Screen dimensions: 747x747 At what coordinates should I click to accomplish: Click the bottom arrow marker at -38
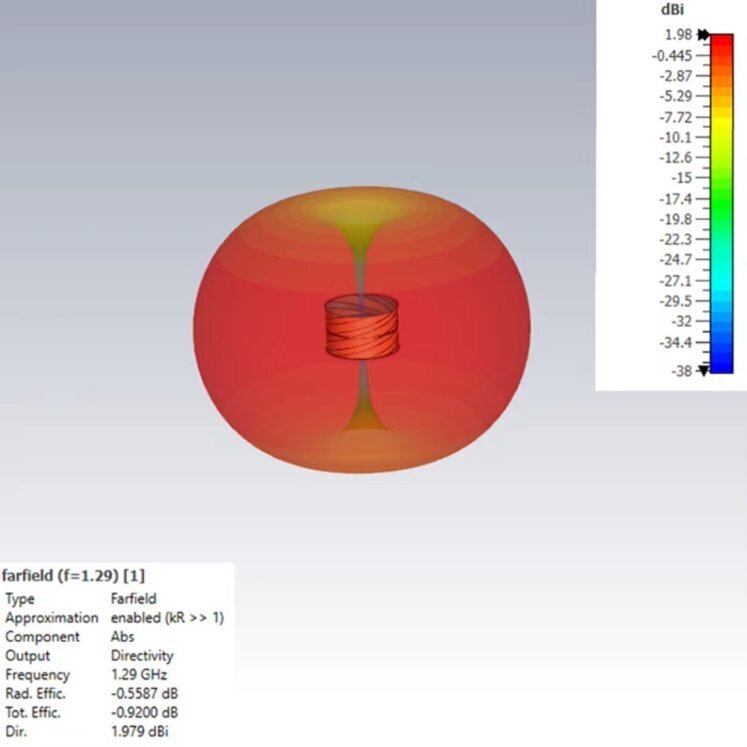(x=703, y=370)
